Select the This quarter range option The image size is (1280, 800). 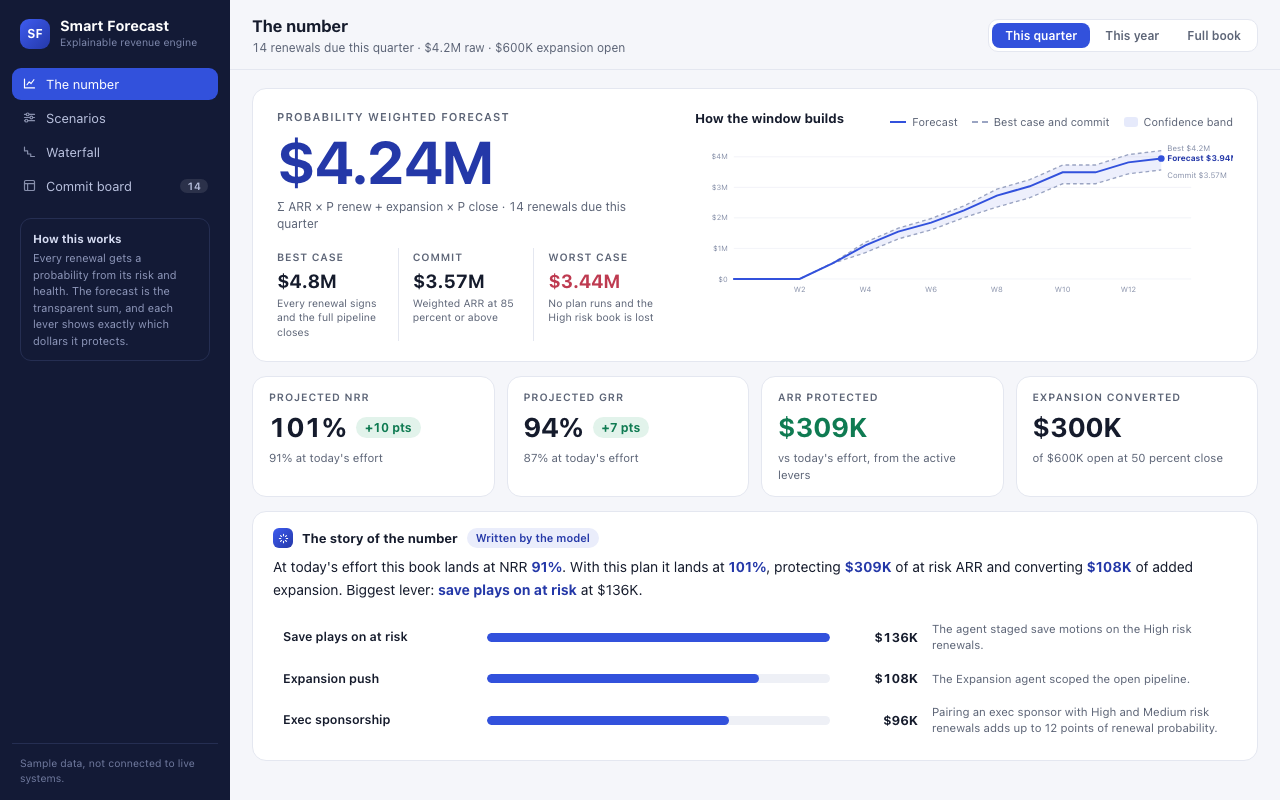(1041, 35)
